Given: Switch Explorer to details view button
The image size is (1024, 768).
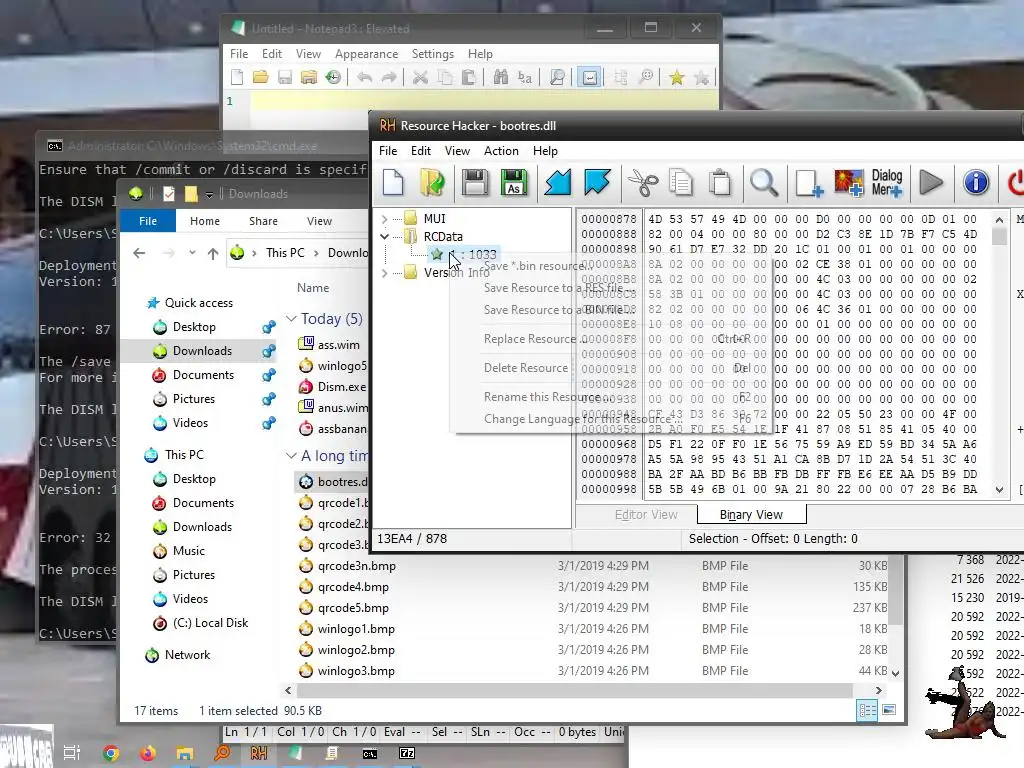Looking at the screenshot, I should pos(867,710).
